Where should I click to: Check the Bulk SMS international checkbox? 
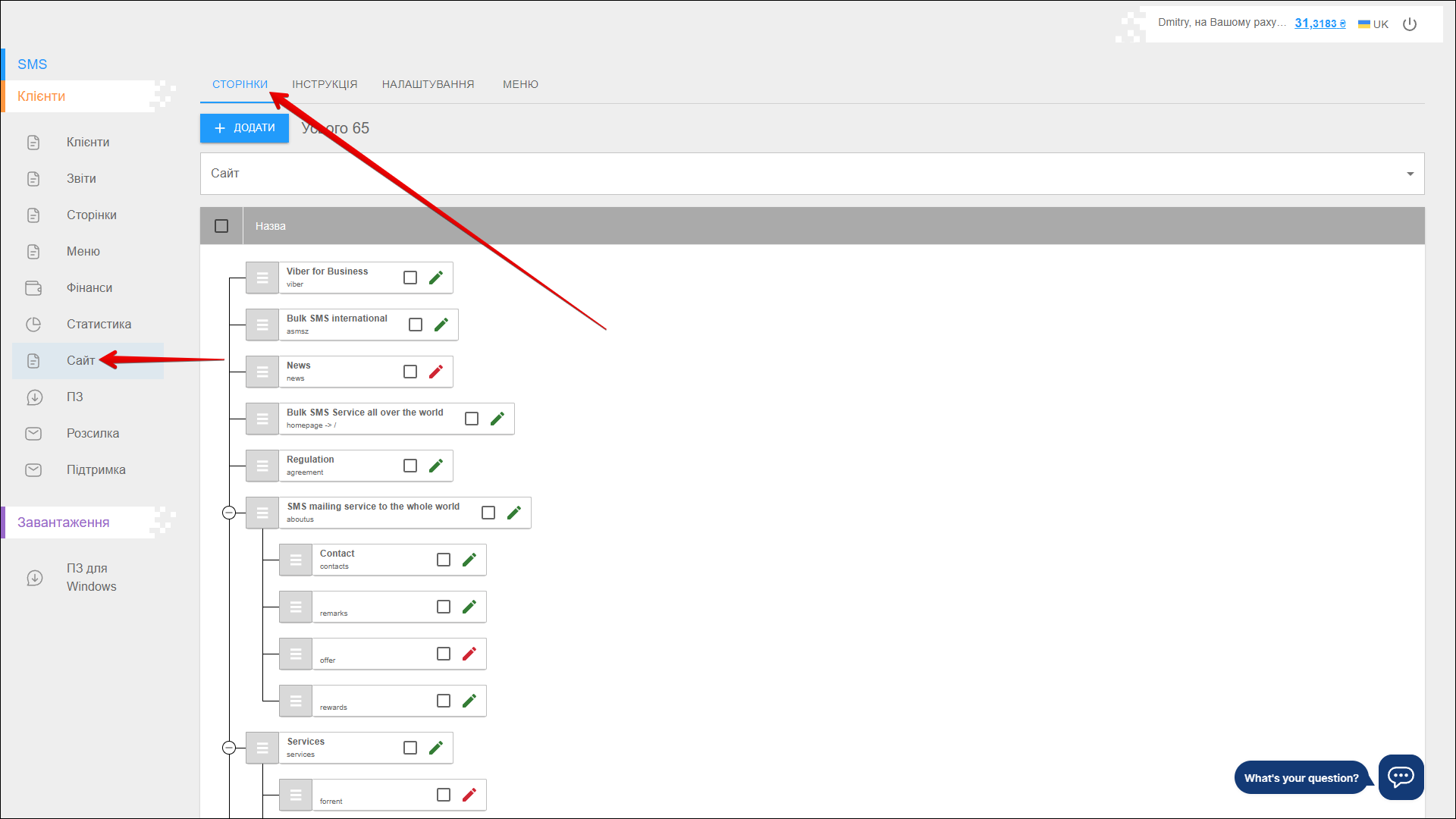click(416, 325)
